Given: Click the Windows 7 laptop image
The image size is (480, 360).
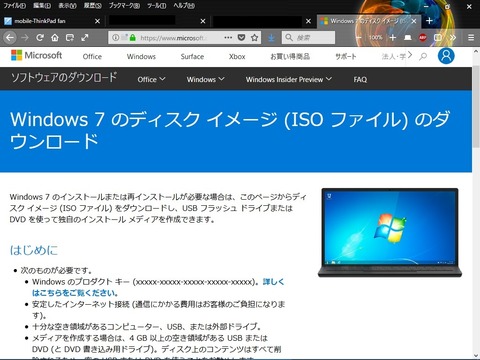Looking at the screenshot, I should [x=390, y=233].
